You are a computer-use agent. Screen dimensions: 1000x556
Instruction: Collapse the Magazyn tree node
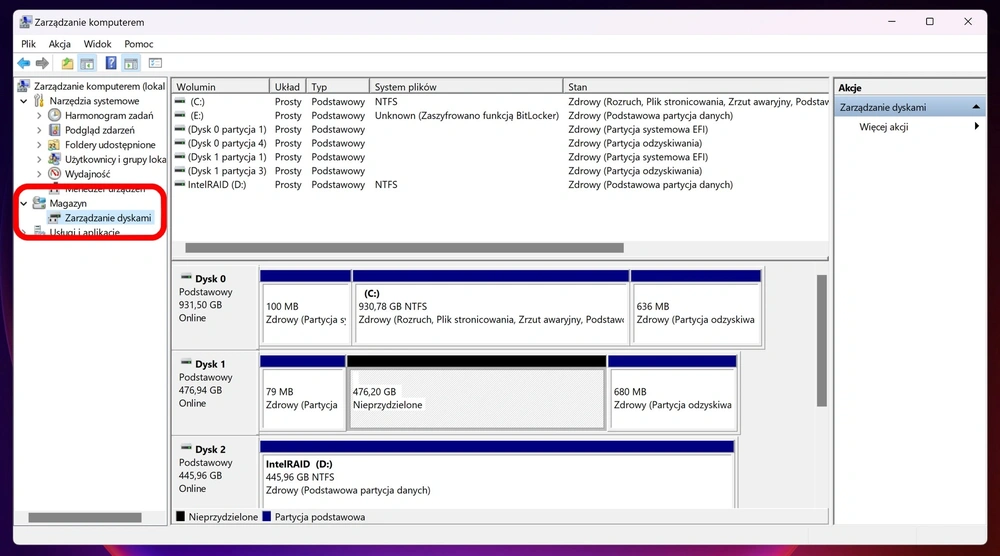pyautogui.click(x=24, y=203)
